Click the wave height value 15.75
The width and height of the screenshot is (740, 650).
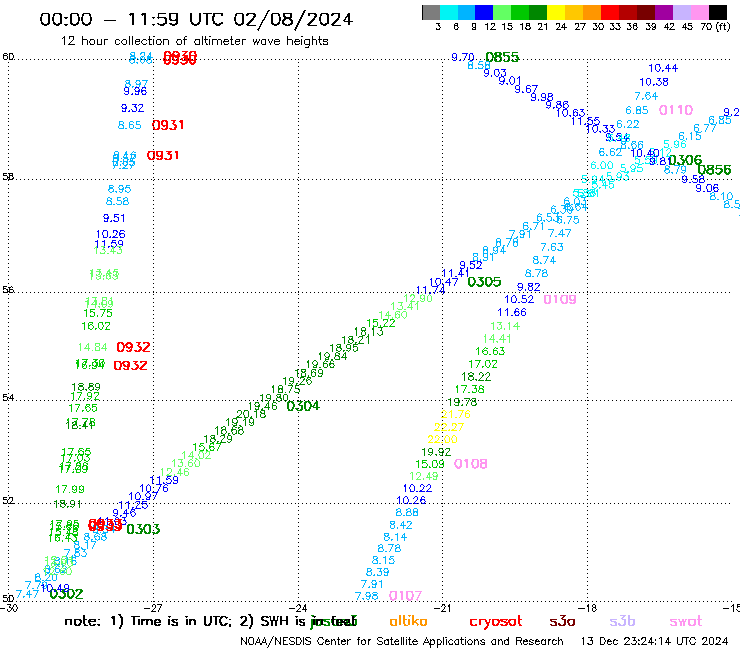(98, 313)
